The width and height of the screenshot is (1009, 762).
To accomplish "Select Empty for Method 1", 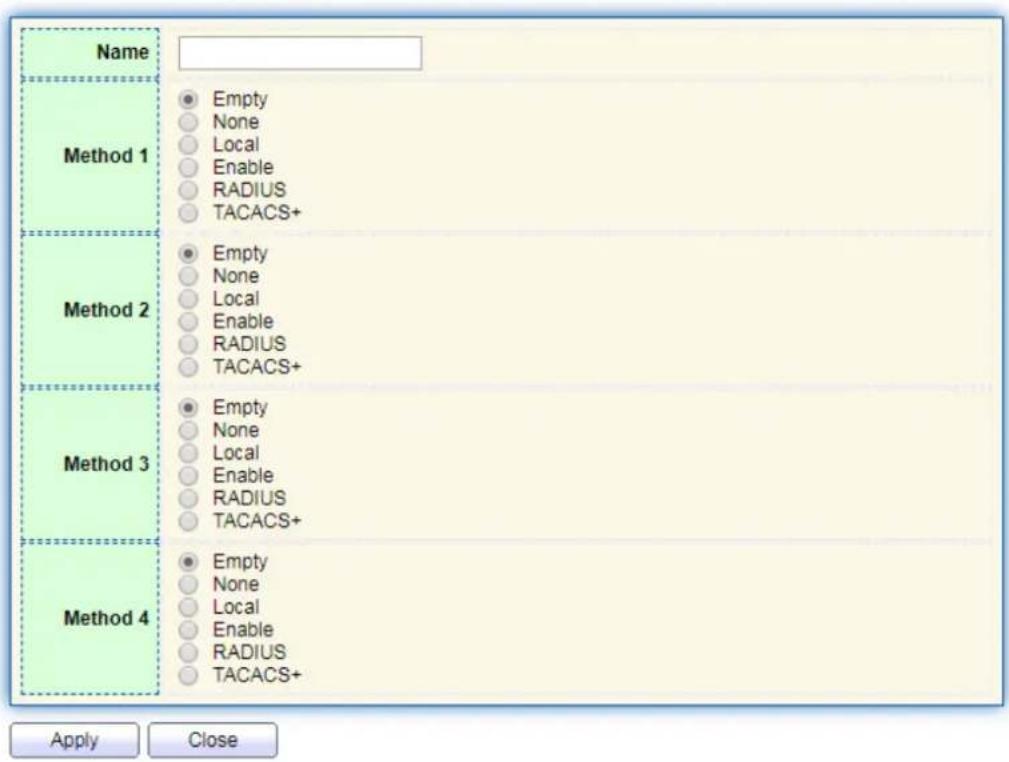I will coord(188,100).
